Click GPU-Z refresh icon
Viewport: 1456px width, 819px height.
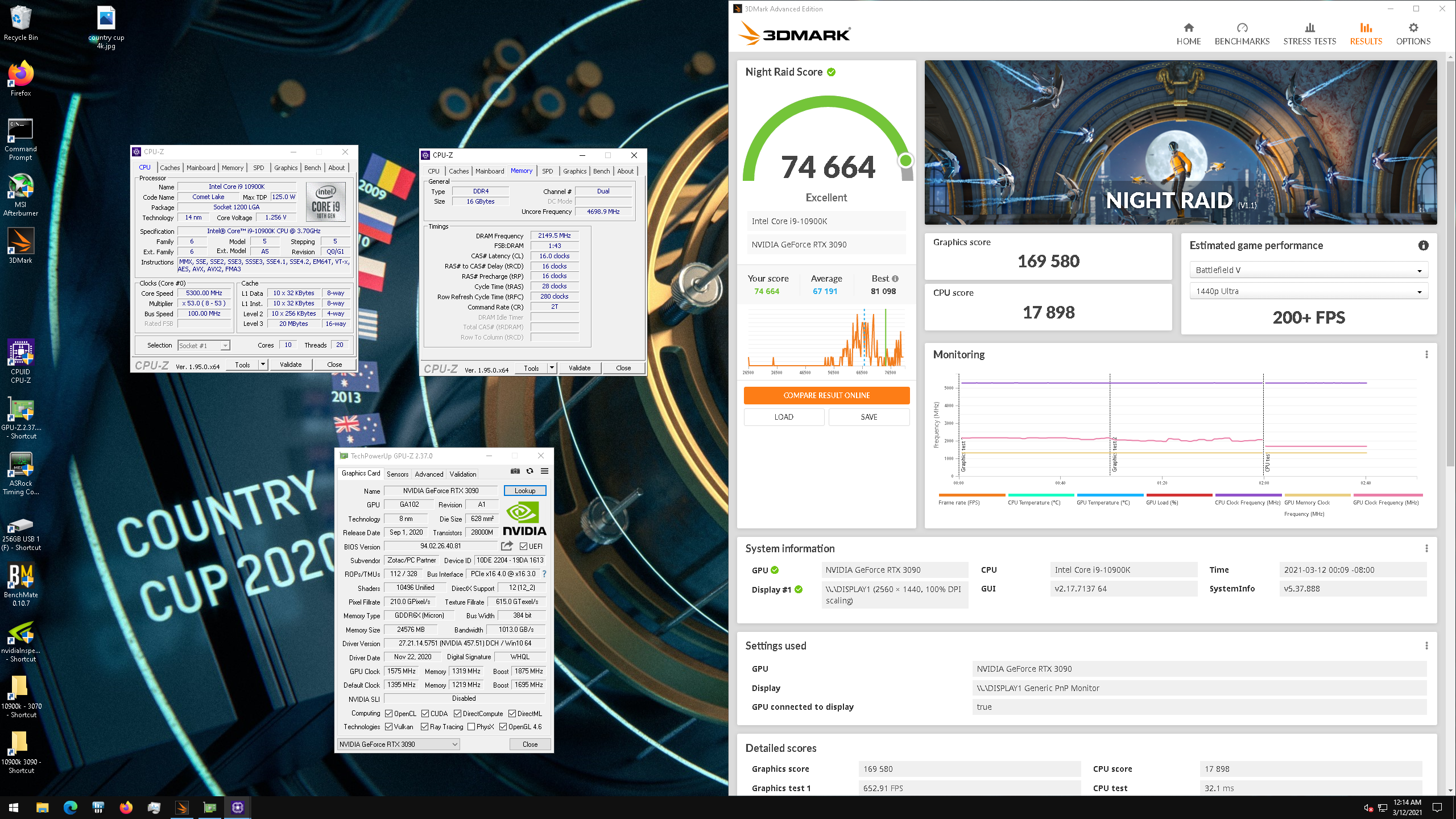(530, 471)
